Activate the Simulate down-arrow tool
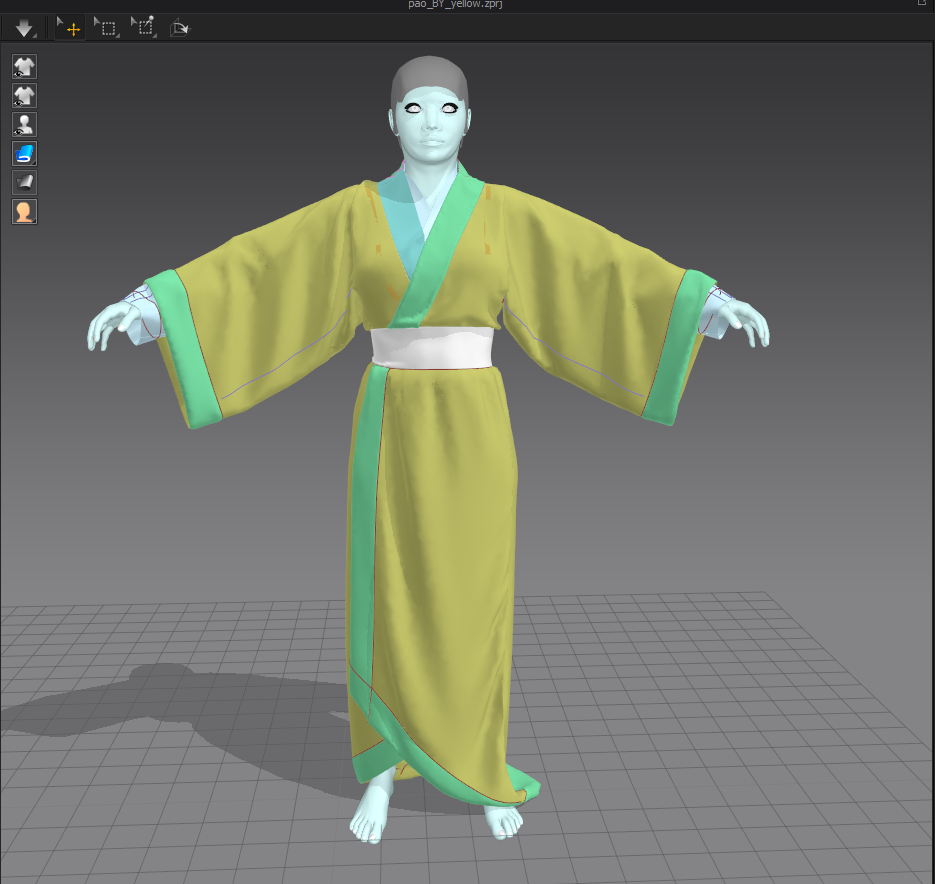Screen dimensions: 935x884 [x=24, y=28]
